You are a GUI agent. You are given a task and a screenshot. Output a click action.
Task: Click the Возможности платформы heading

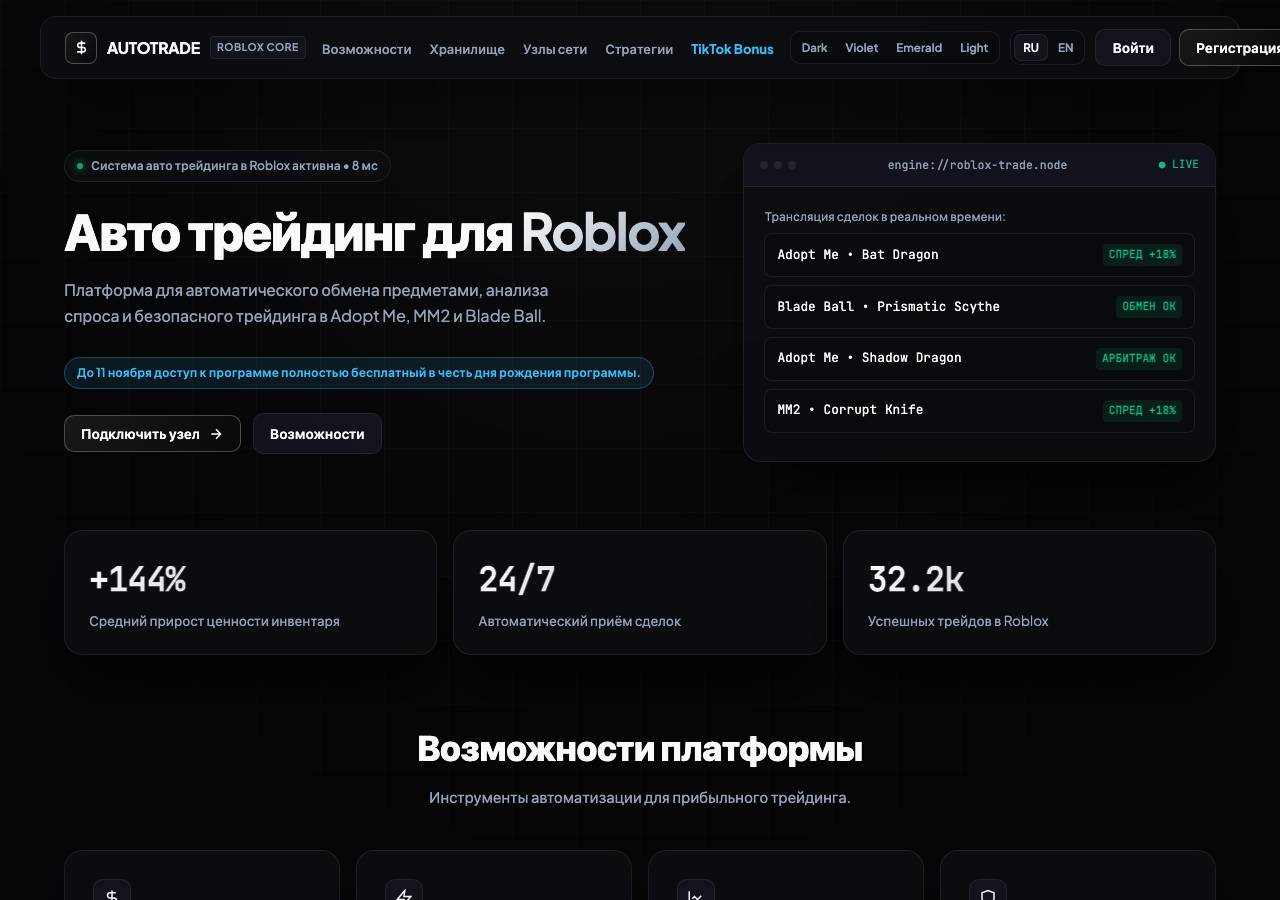[640, 749]
